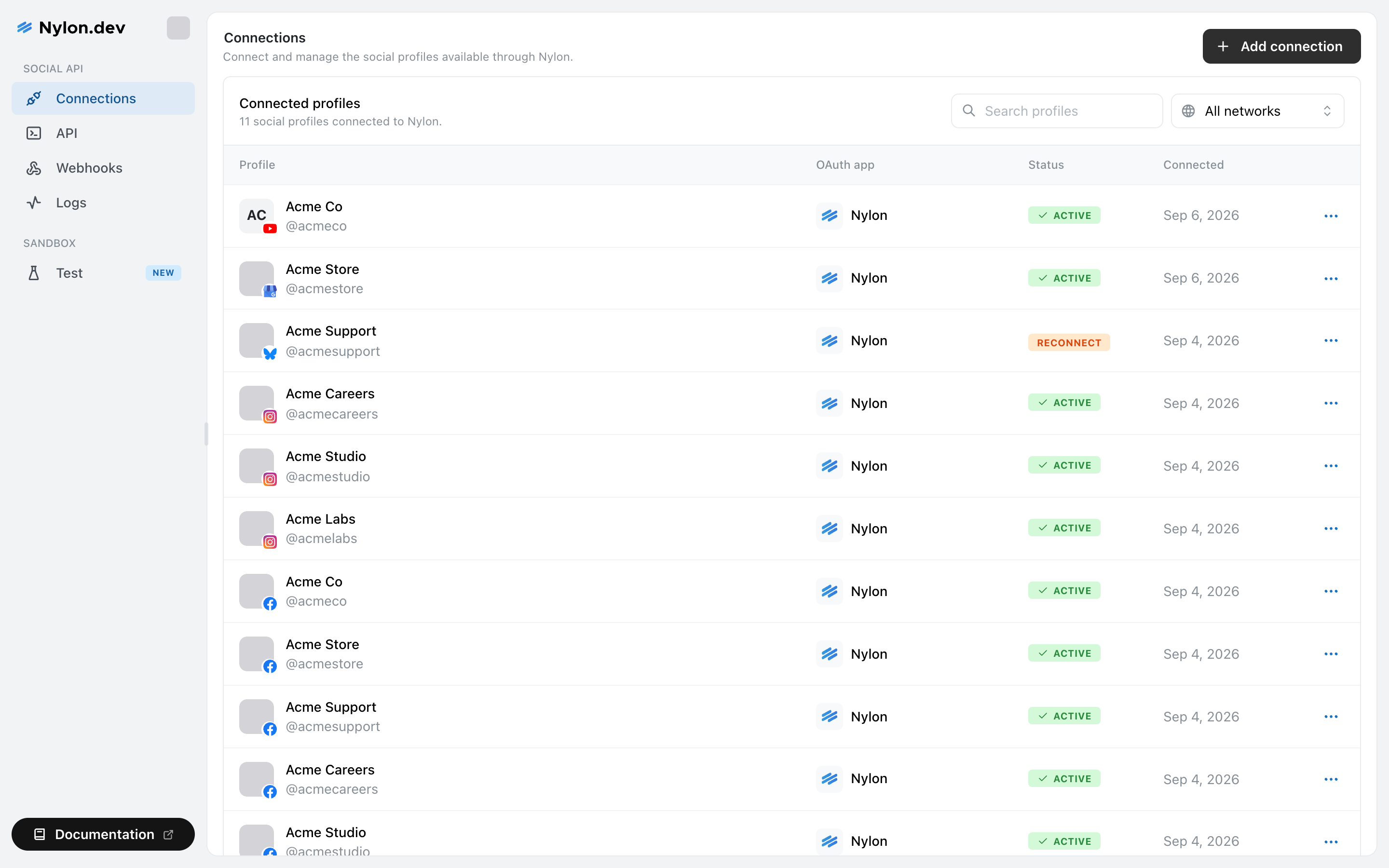
Task: Click the Facebook avatar for Acme Careers
Action: [x=257, y=779]
